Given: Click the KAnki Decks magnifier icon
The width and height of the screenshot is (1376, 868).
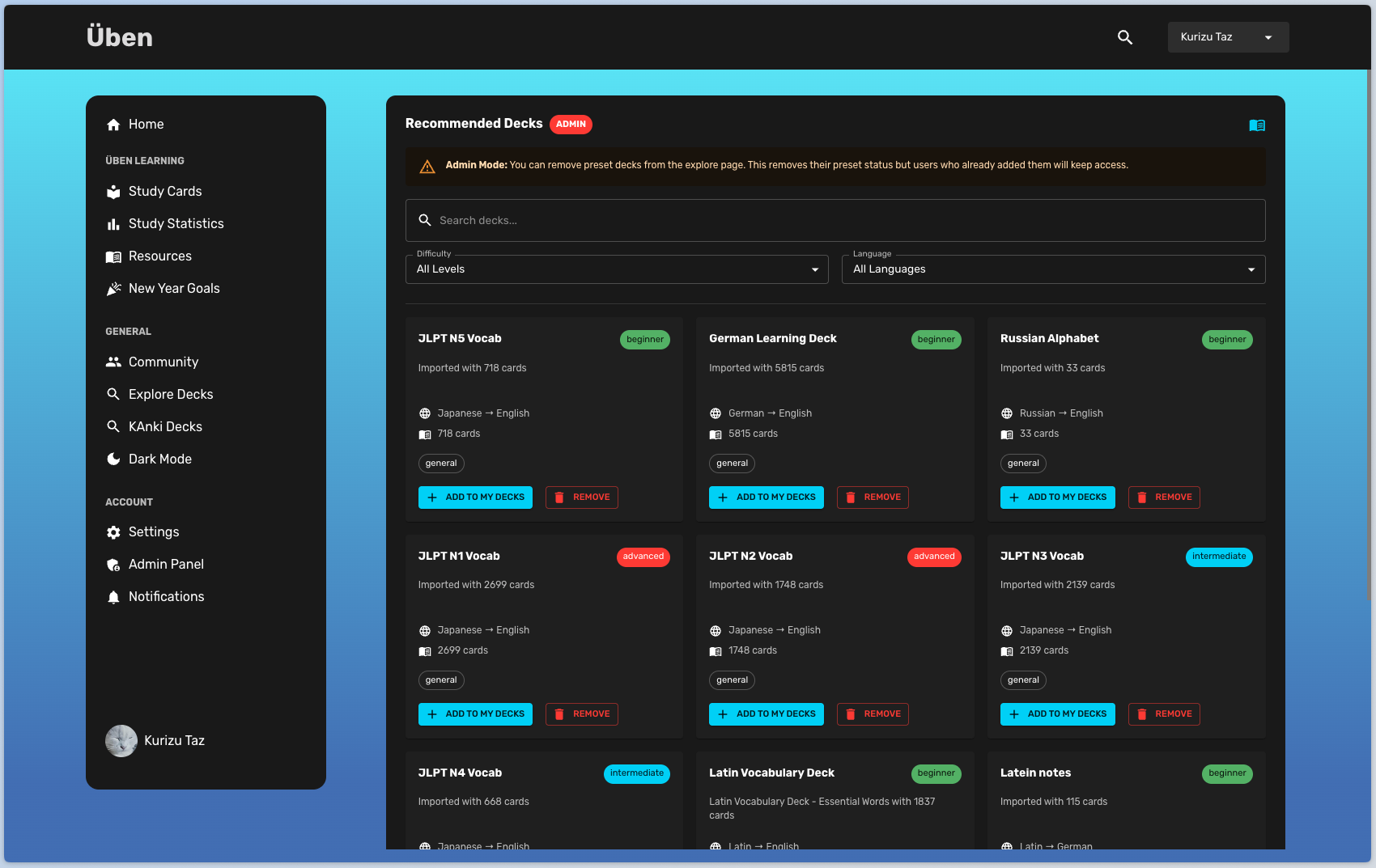Looking at the screenshot, I should (x=113, y=427).
